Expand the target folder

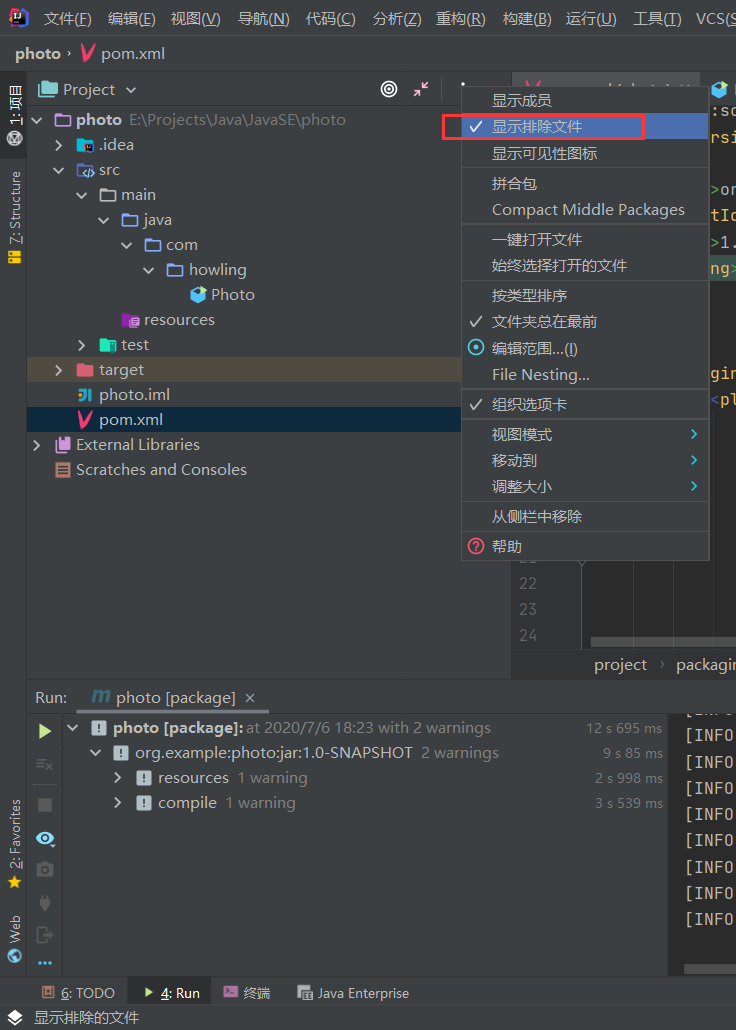pyautogui.click(x=59, y=370)
